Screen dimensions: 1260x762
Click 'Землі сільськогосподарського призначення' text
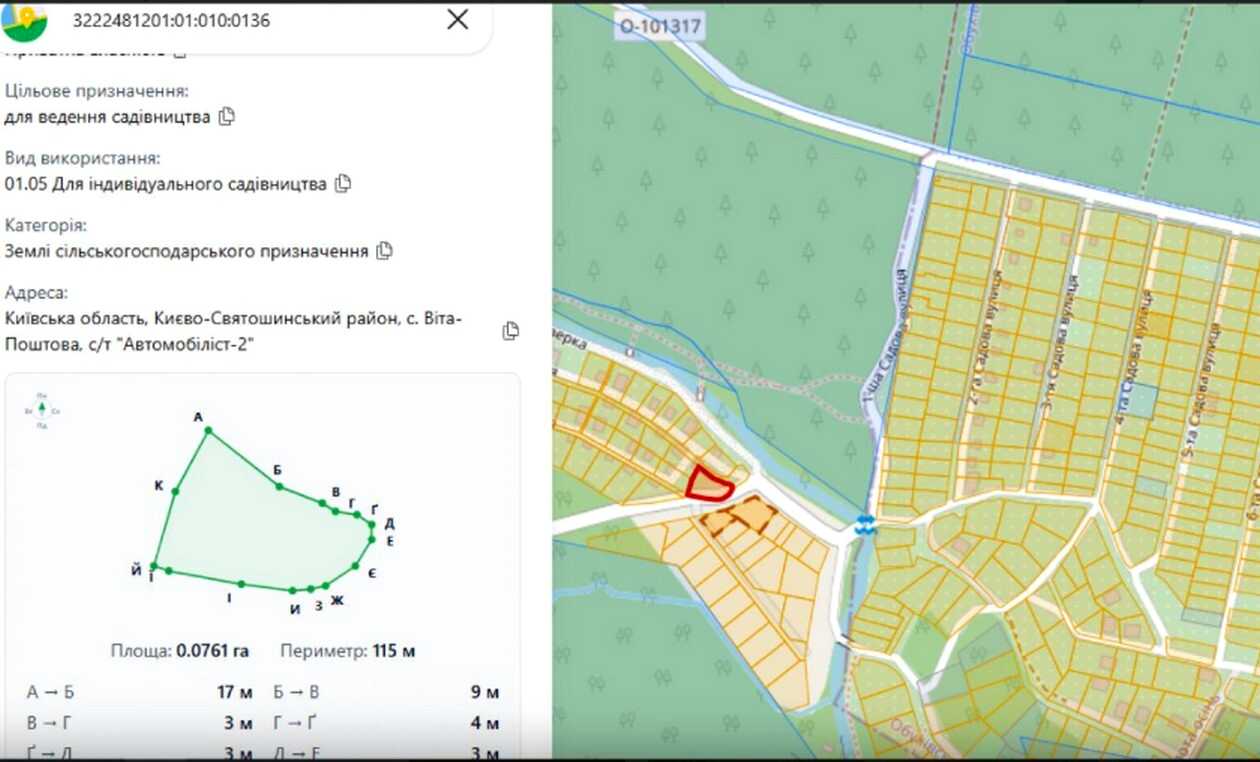coord(186,251)
